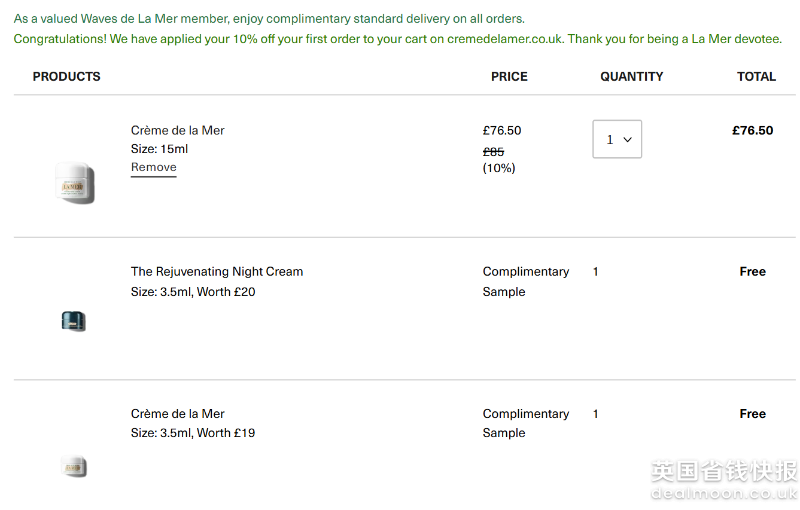Screen dimensions: 800x510
Task: Click the PRODUCTS column header
Action: (x=67, y=76)
